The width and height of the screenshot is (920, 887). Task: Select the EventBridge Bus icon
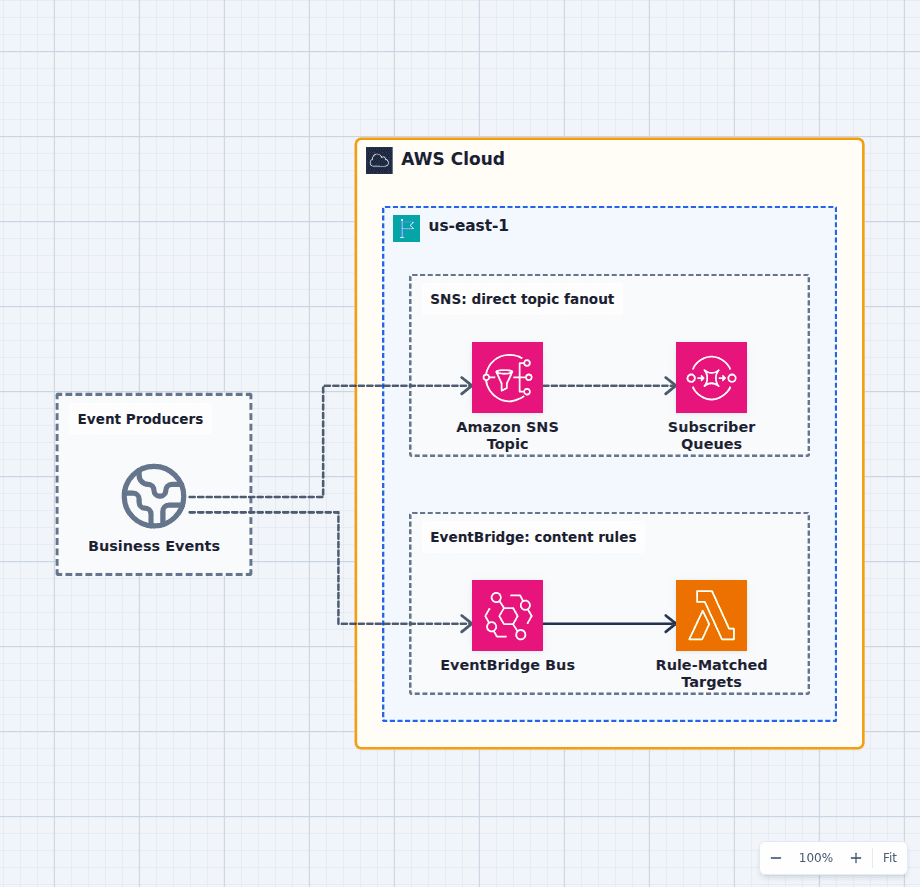pyautogui.click(x=507, y=615)
